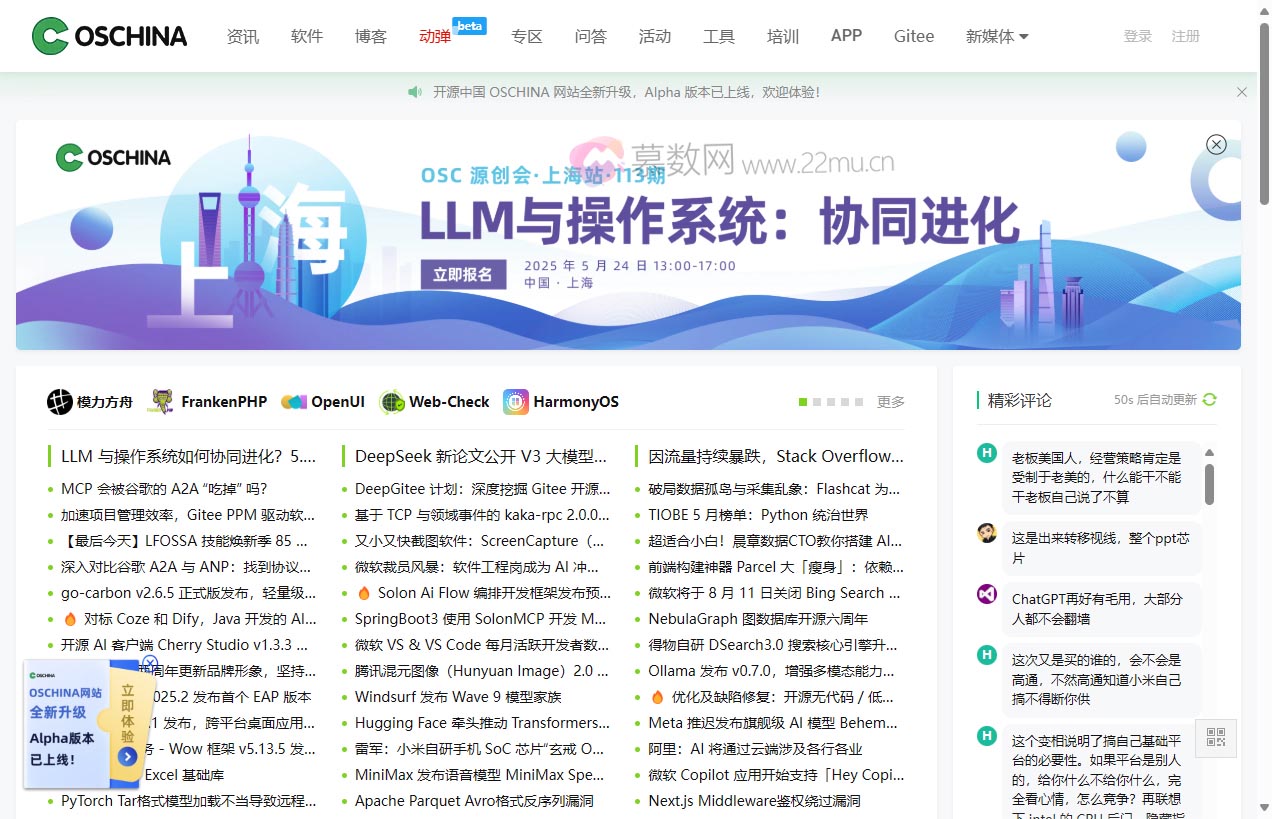
Task: Click the comments panel scrollbar thumb
Action: coord(1209,482)
